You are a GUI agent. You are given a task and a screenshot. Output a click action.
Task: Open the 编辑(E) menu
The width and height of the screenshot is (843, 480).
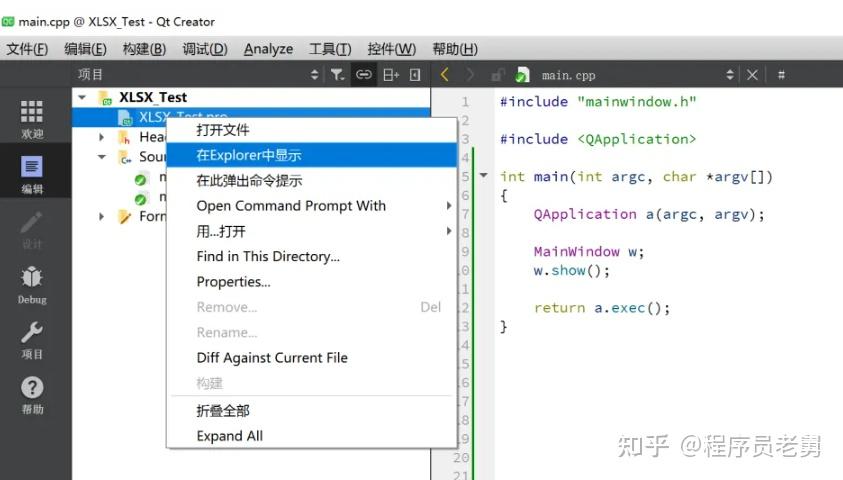pyautogui.click(x=85, y=49)
